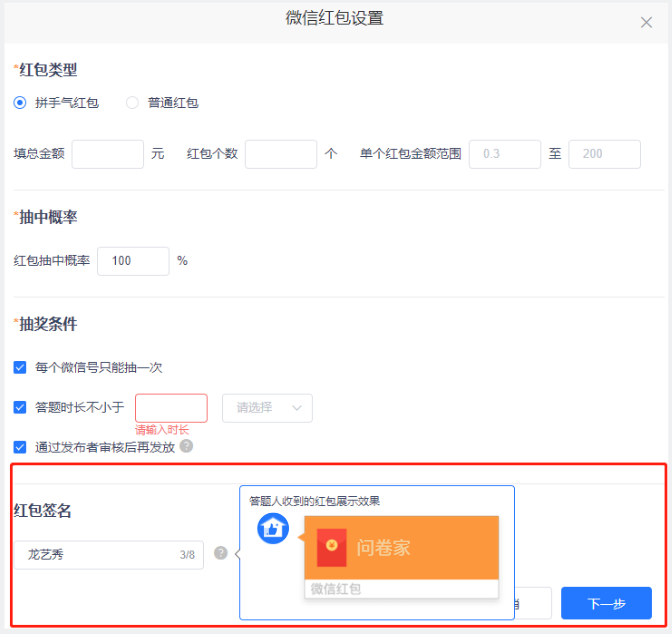
Task: Click the blue thumbs-up avatar icon
Action: tap(273, 529)
